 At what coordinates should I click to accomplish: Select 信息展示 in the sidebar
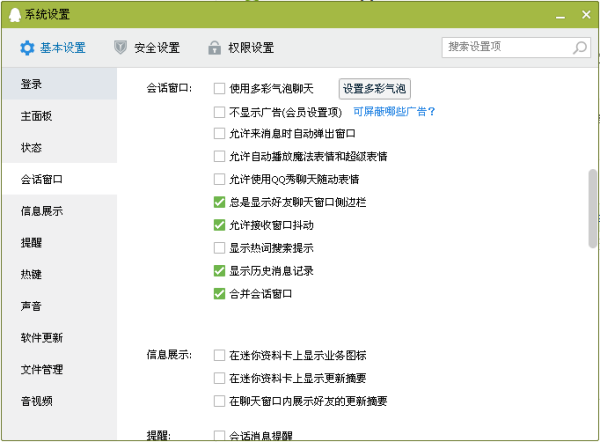59,211
